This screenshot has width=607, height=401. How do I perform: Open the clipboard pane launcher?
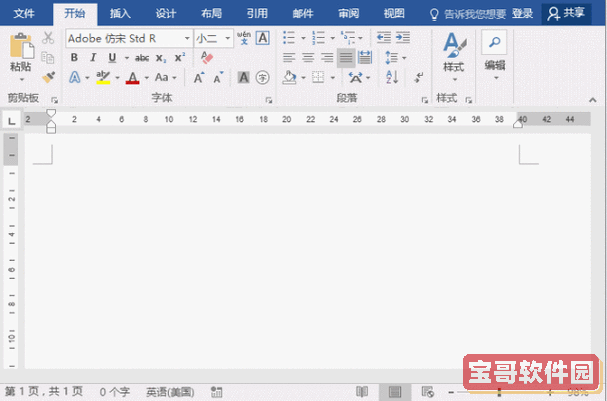55,100
